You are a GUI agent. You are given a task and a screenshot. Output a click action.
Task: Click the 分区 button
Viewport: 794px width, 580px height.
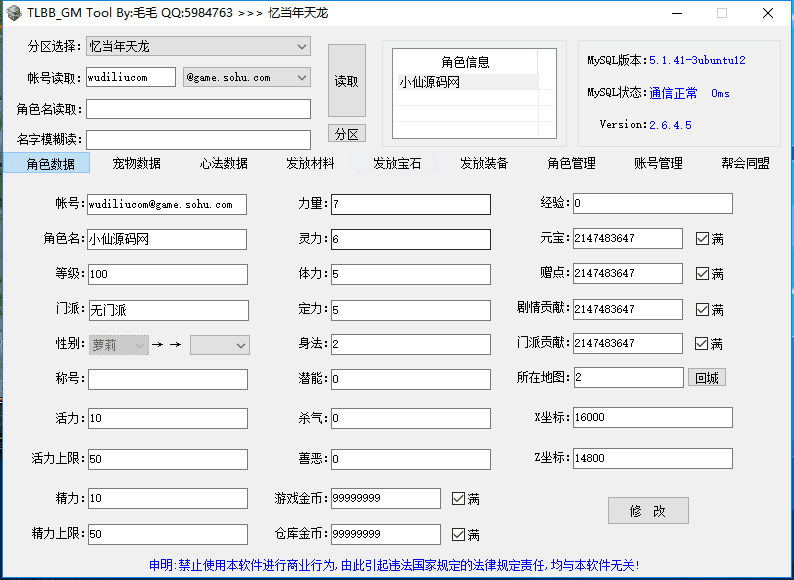(347, 134)
